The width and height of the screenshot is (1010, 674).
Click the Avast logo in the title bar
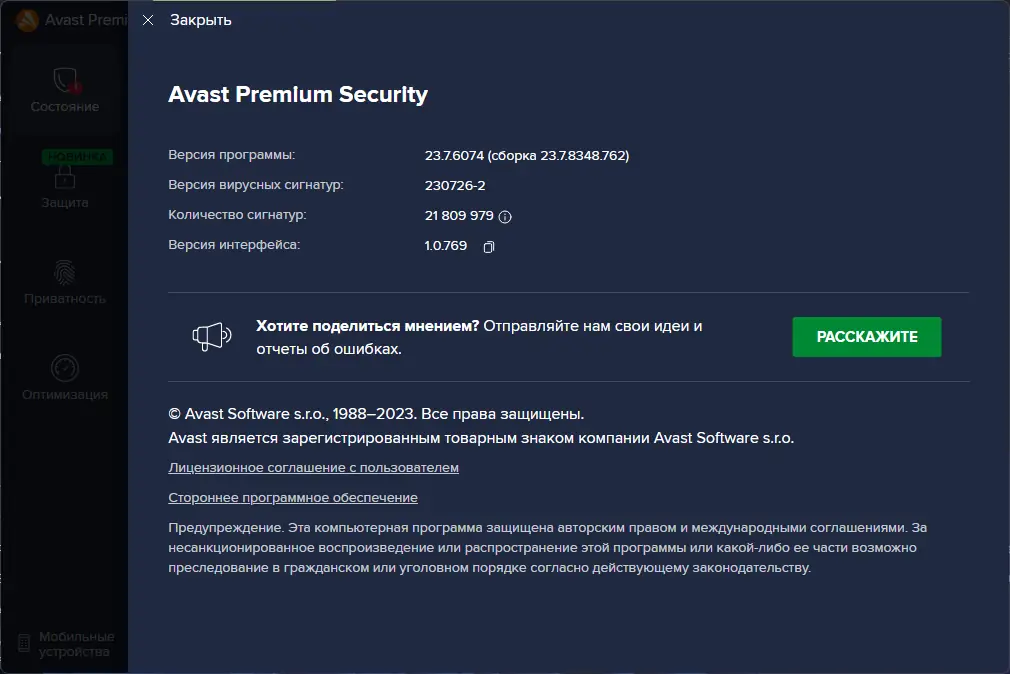tap(27, 20)
